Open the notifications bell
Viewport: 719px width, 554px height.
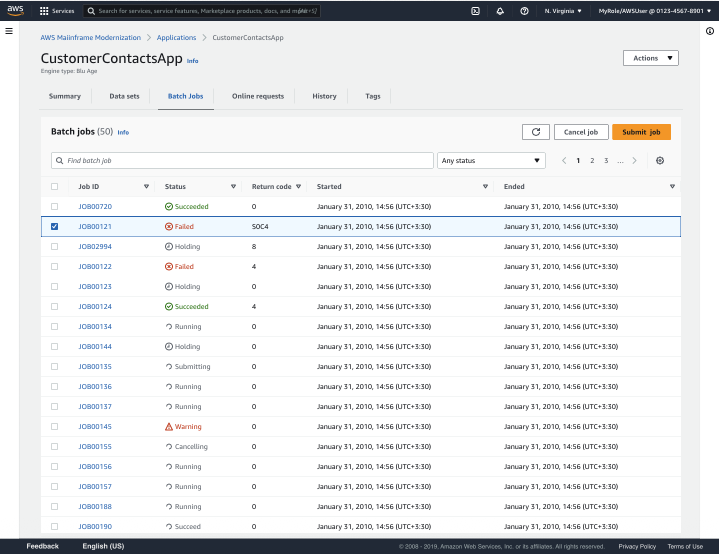pyautogui.click(x=500, y=11)
